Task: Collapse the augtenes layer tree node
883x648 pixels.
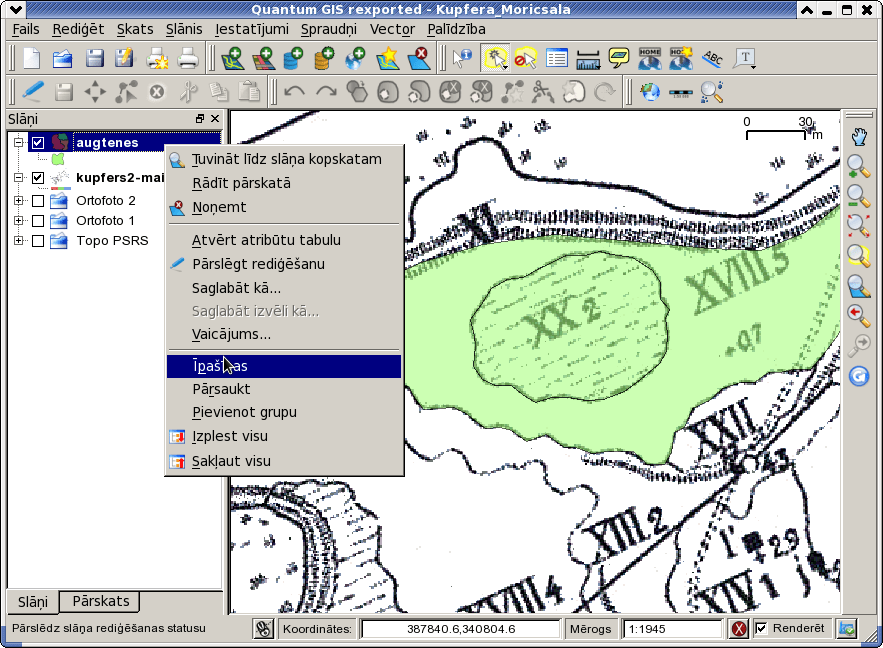Action: (x=19, y=142)
